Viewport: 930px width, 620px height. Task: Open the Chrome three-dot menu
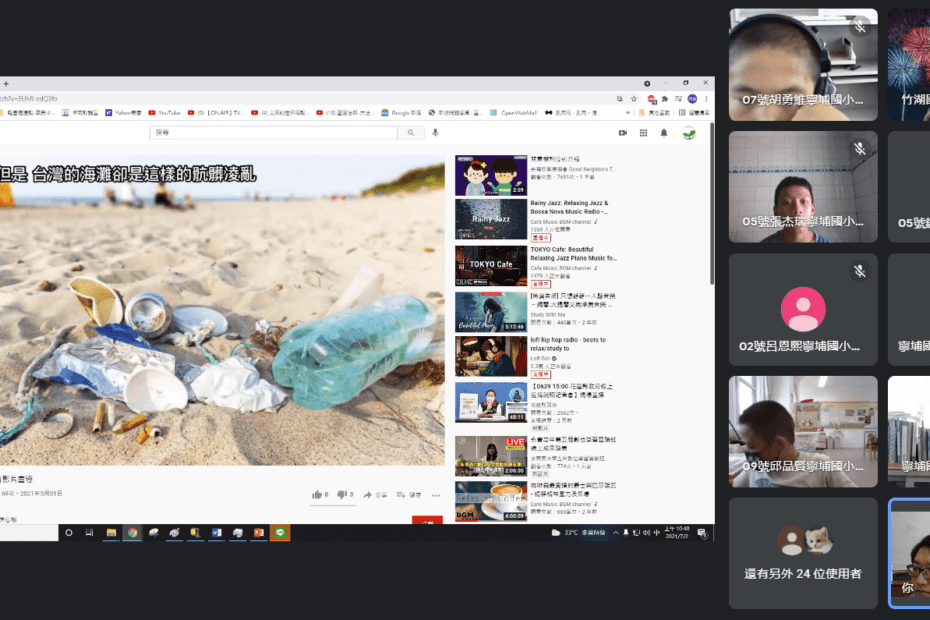[x=706, y=99]
